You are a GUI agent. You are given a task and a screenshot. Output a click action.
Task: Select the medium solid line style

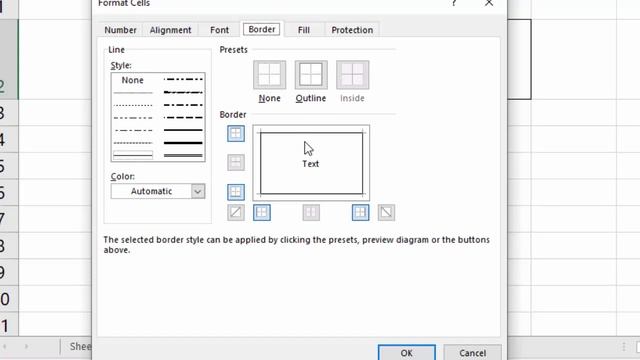coord(183,130)
